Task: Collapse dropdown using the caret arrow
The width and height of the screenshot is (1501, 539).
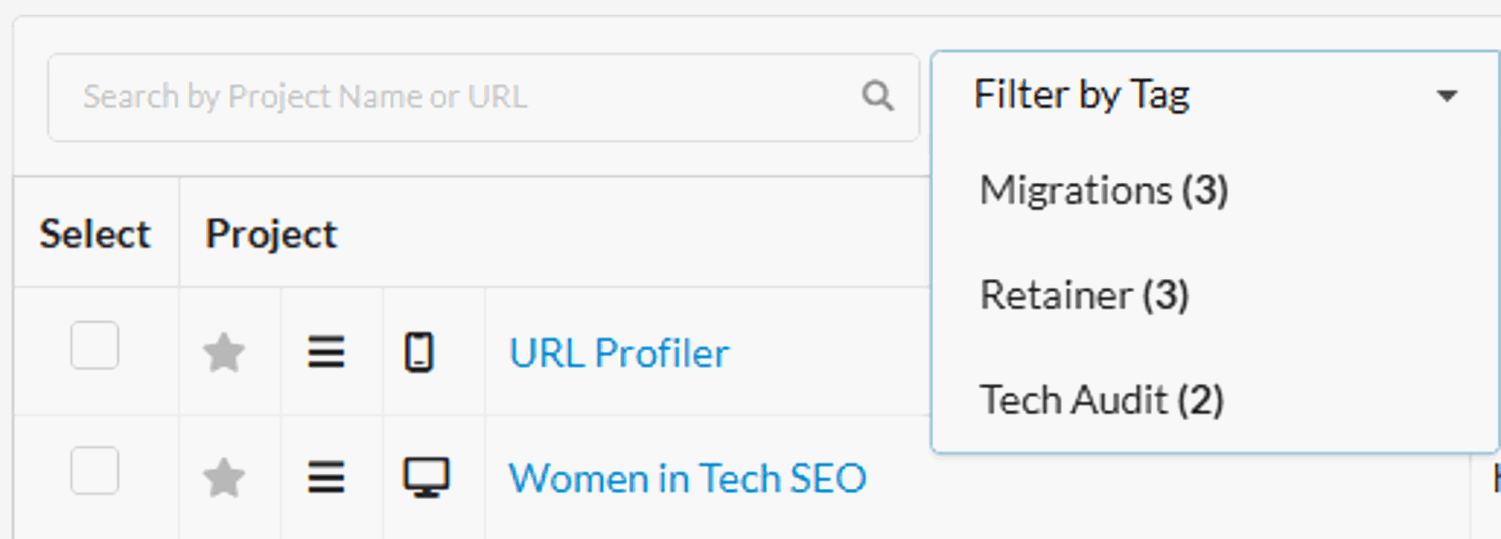Action: (1446, 97)
